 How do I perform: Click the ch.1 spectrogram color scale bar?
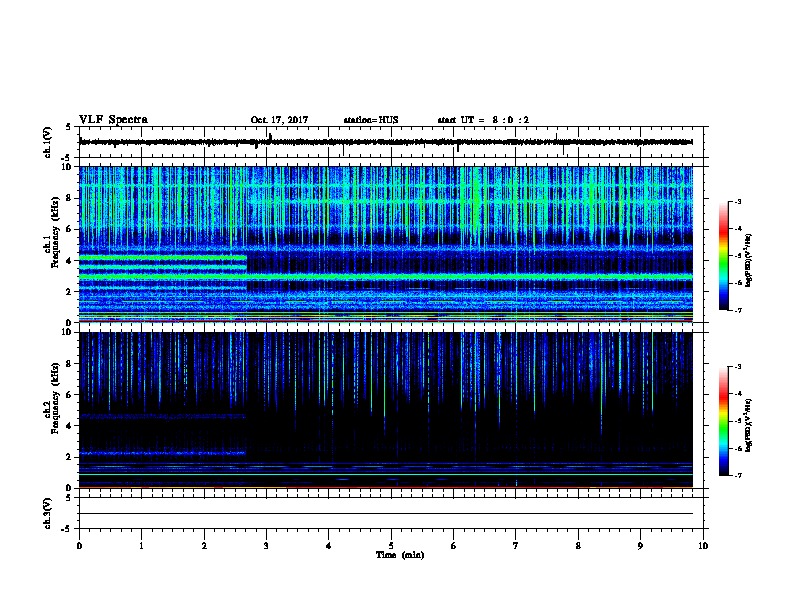[723, 256]
